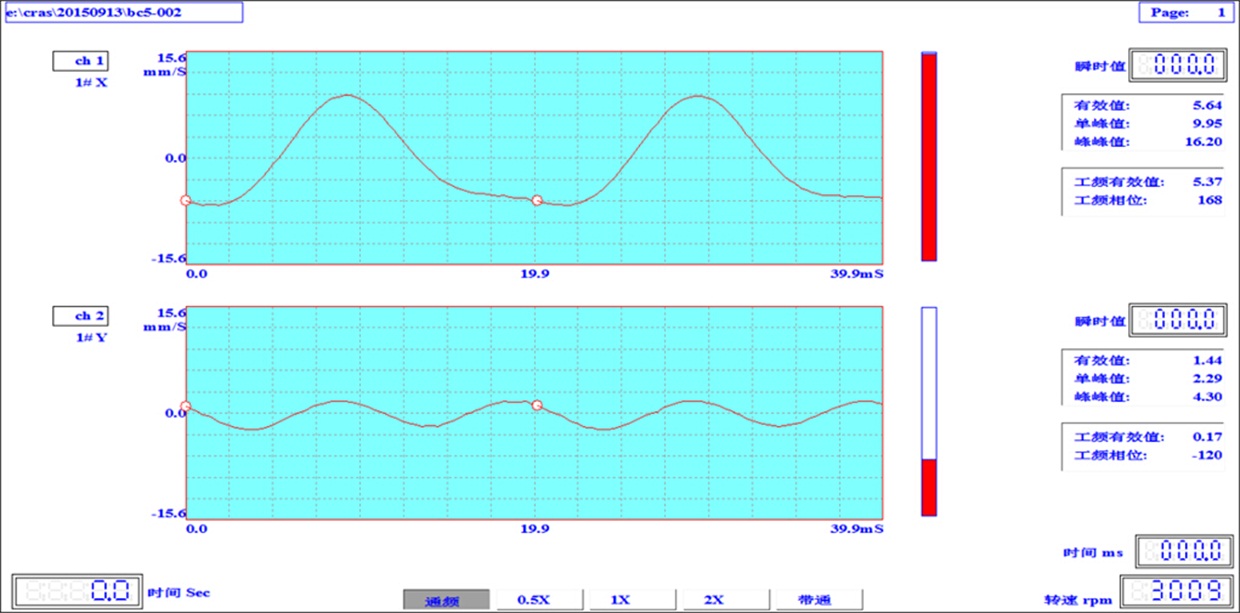Image resolution: width=1240 pixels, height=613 pixels.
Task: Click ch 2 cursor marker near 19.9 ms
Action: click(x=537, y=405)
